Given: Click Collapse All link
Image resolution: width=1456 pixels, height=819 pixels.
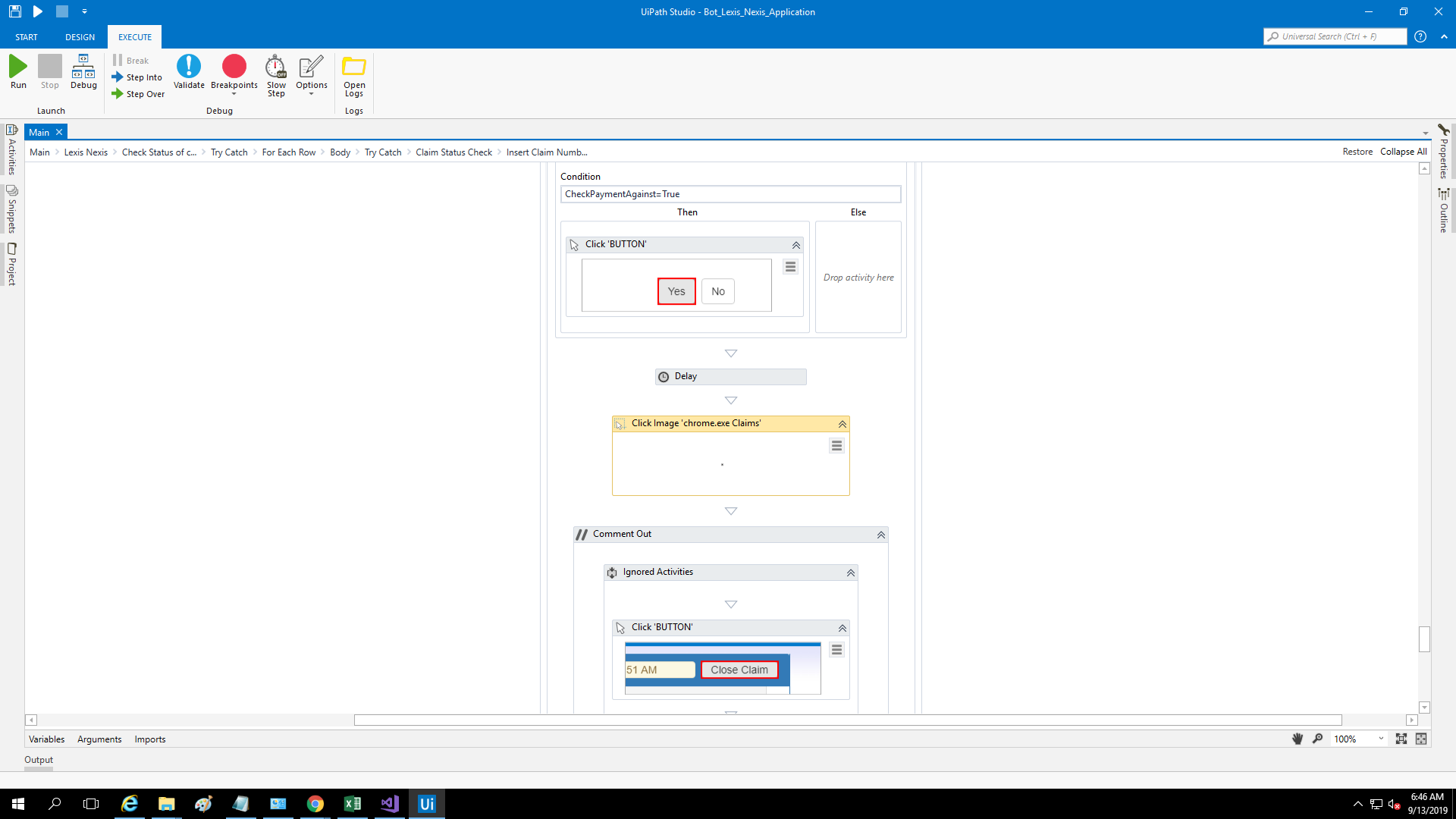Looking at the screenshot, I should coord(1403,152).
